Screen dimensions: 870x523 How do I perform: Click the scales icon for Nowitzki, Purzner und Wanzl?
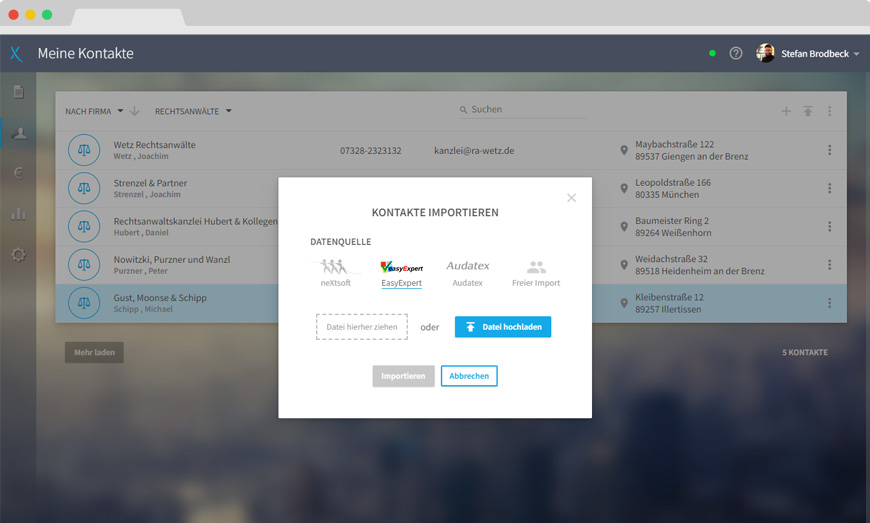84,265
